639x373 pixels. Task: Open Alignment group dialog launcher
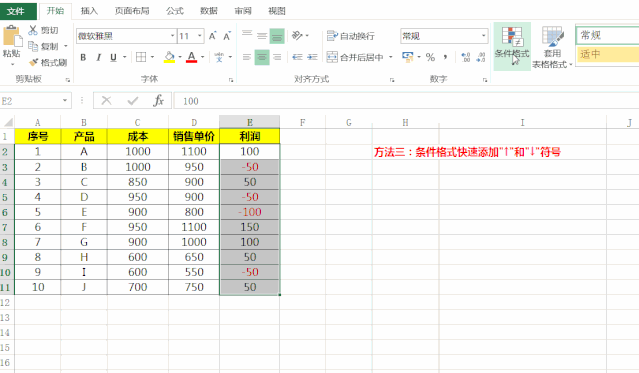point(392,80)
